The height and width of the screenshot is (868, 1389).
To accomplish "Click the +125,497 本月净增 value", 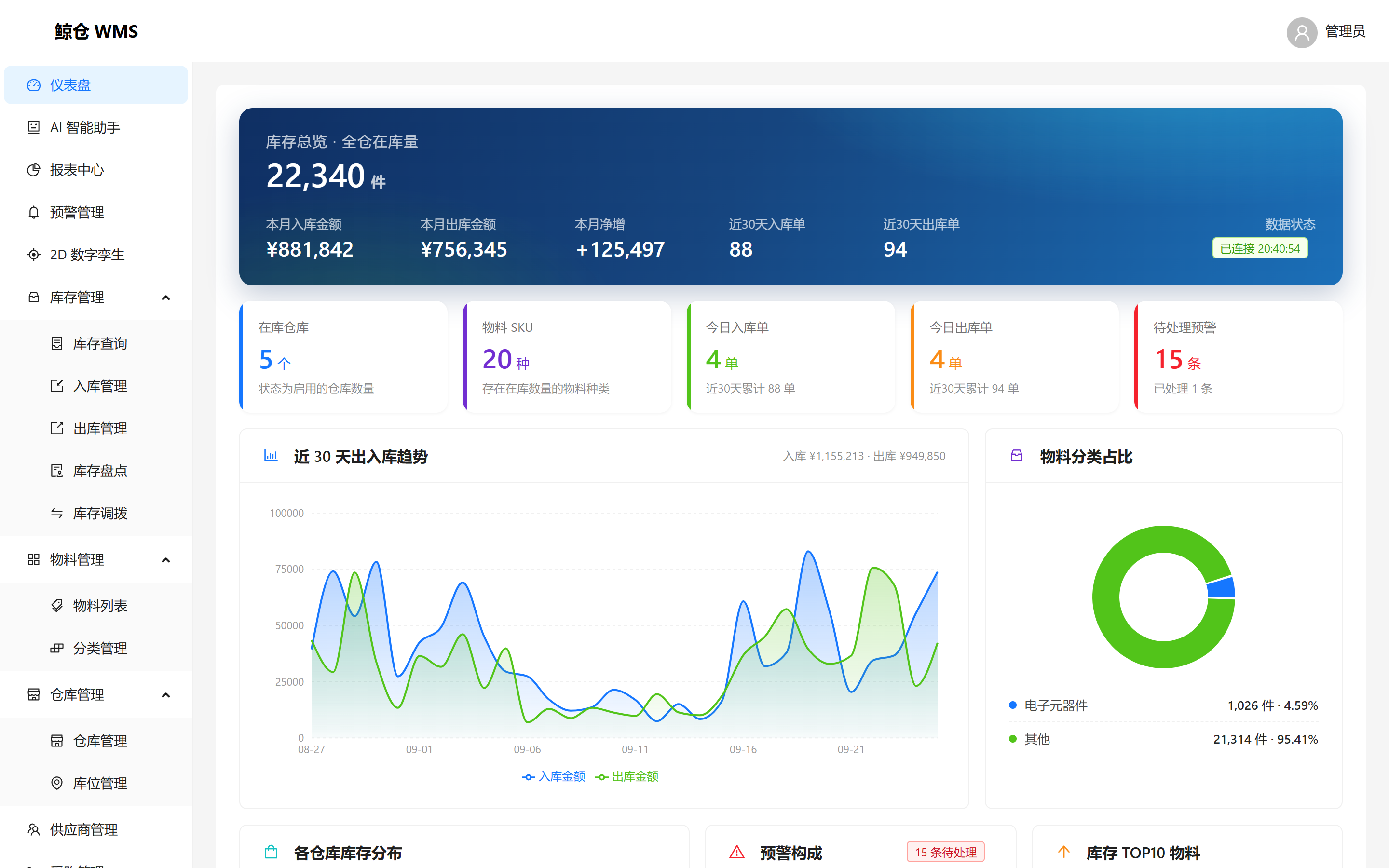I will pyautogui.click(x=620, y=250).
